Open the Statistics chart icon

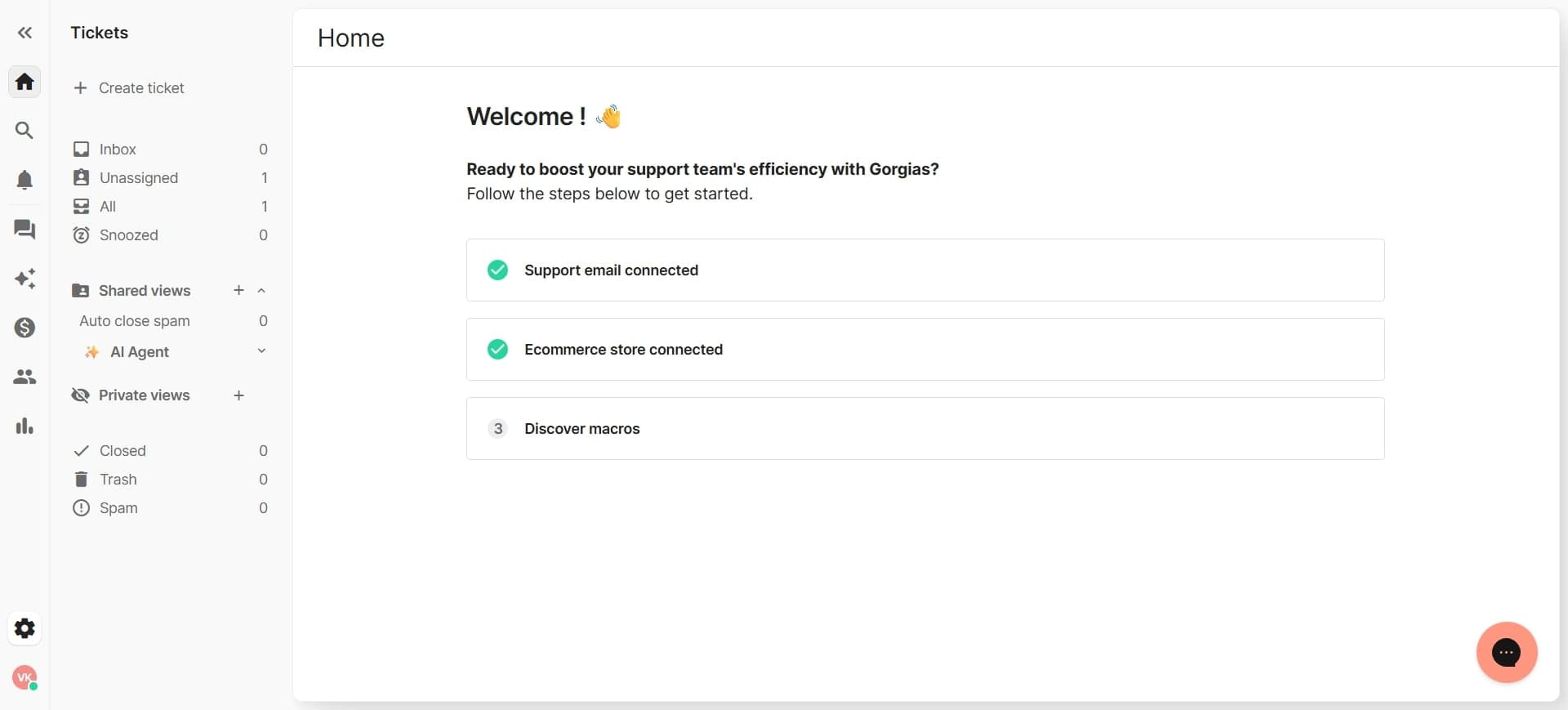click(x=24, y=426)
